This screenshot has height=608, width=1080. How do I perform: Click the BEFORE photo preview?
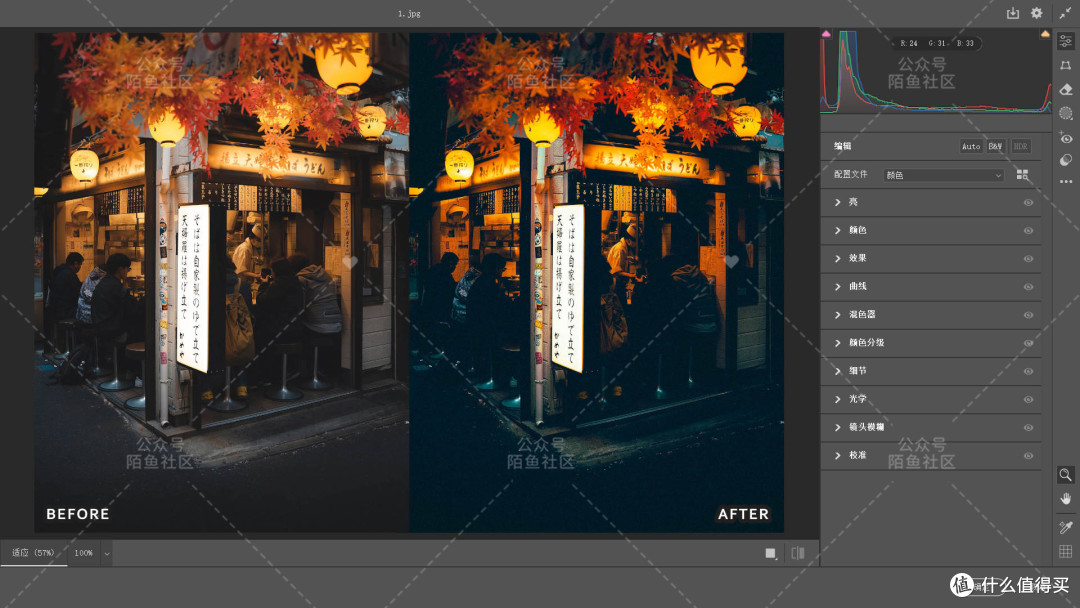coord(222,282)
